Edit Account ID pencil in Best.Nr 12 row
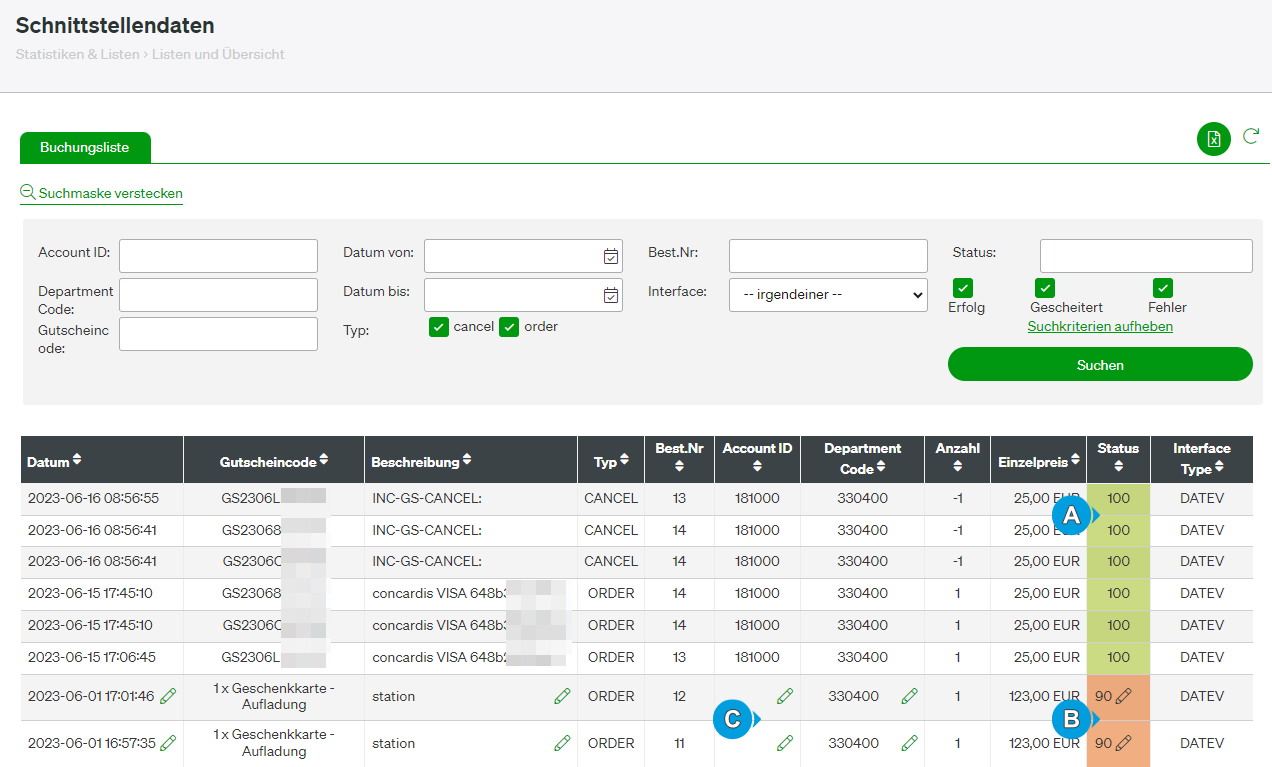This screenshot has height=767, width=1272. (785, 696)
